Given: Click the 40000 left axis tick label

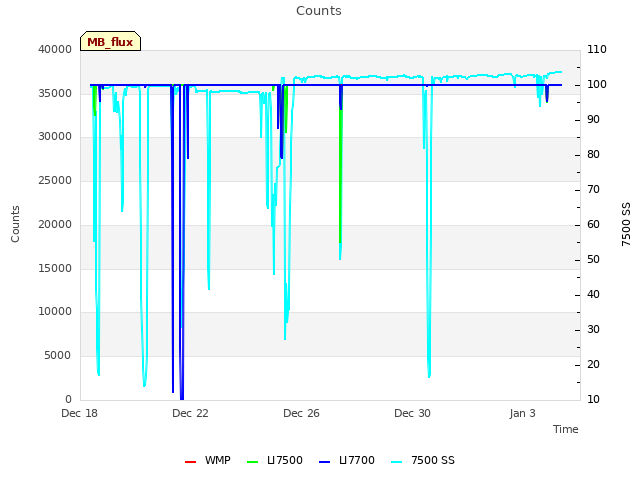Looking at the screenshot, I should point(55,49).
